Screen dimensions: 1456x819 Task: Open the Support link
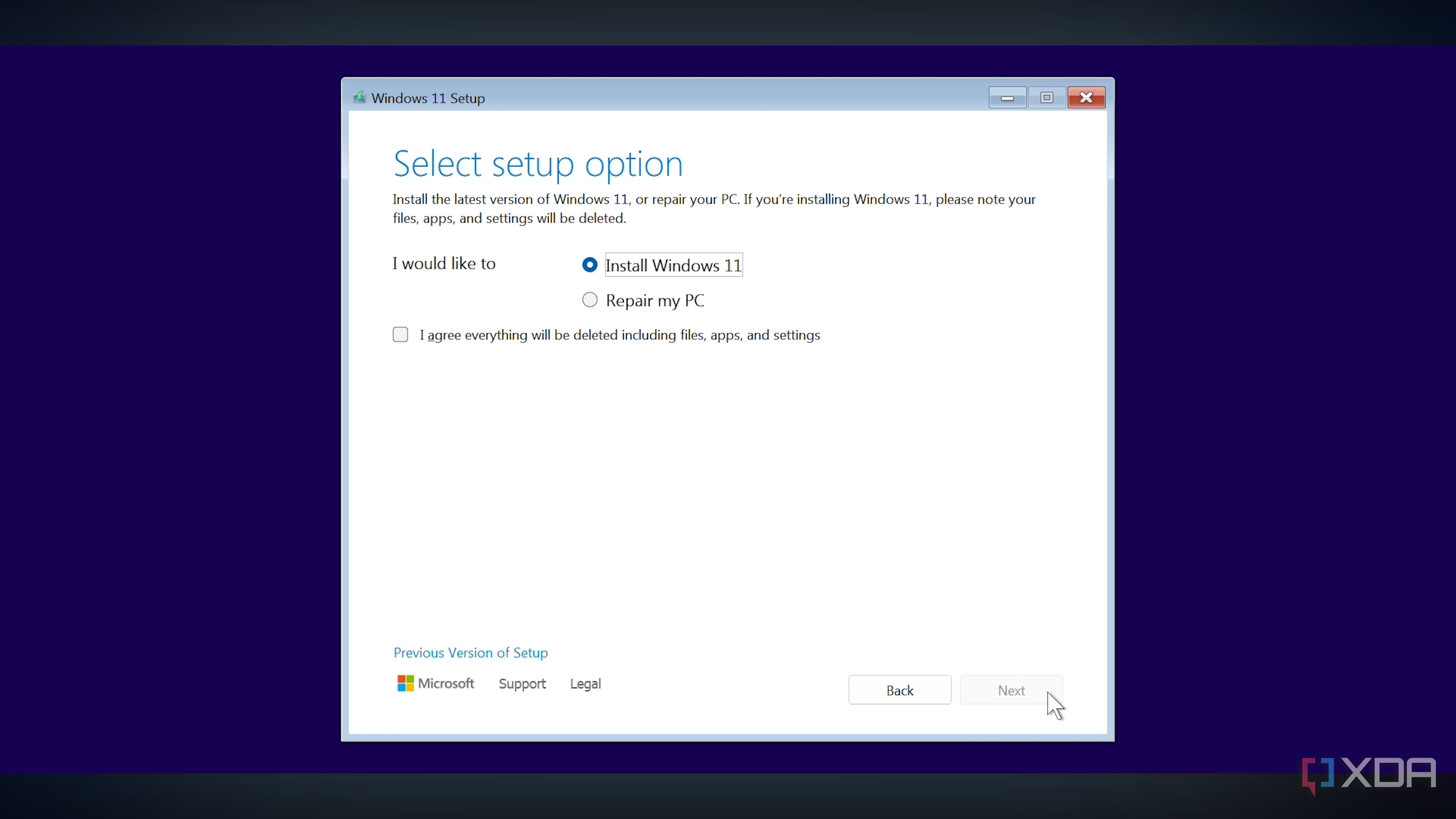[522, 684]
